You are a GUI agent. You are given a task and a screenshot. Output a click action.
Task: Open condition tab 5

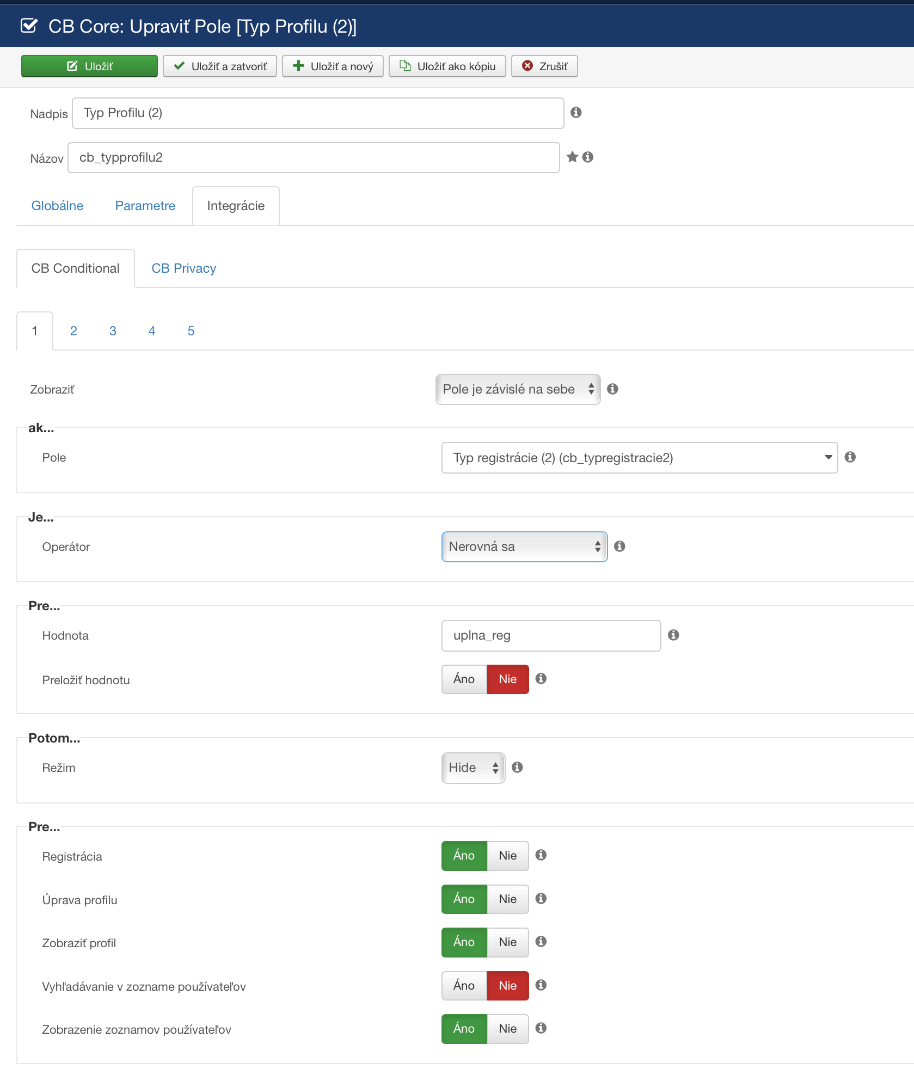point(191,331)
